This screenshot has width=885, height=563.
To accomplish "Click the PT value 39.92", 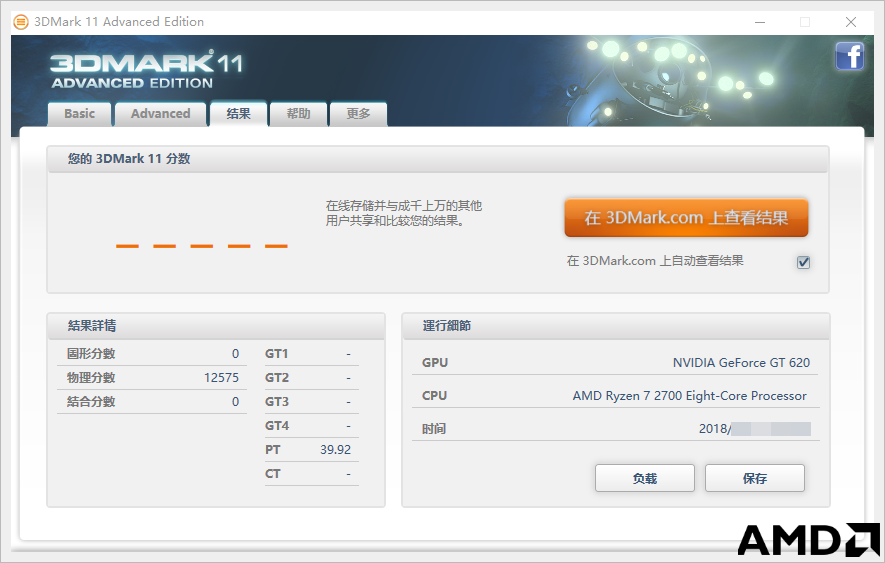I will click(335, 449).
